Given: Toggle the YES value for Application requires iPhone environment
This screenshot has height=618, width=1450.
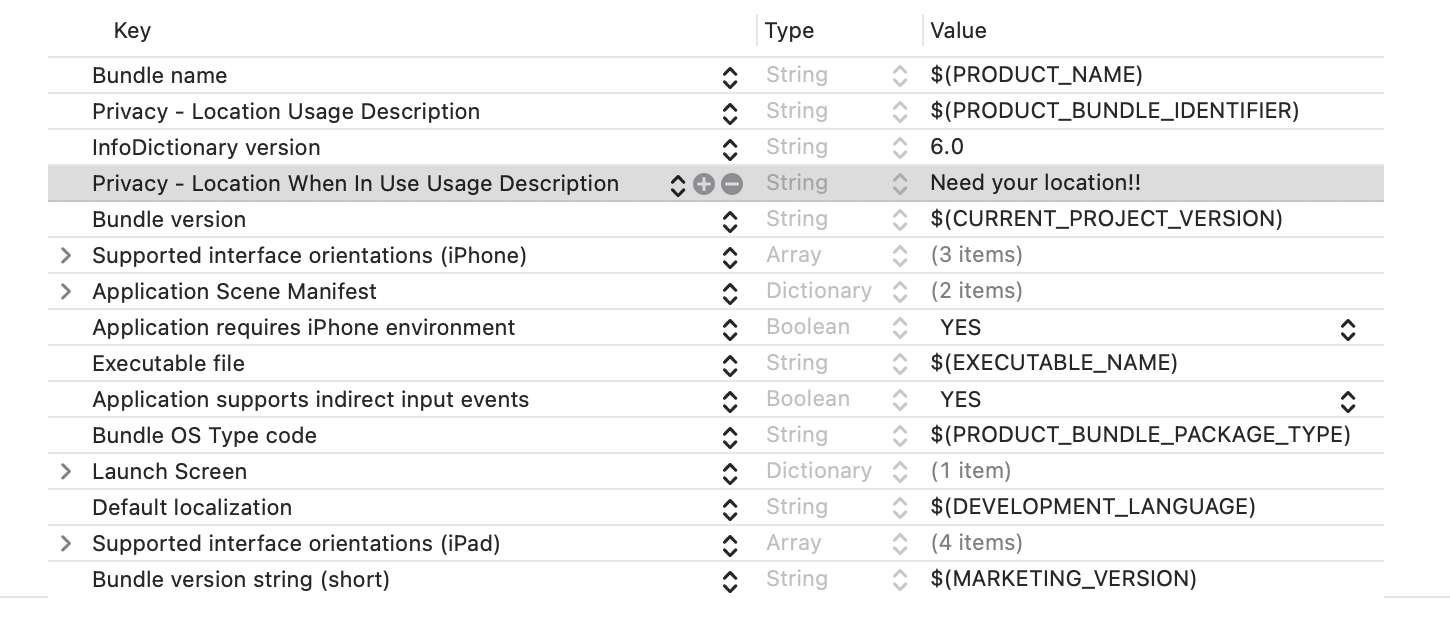Looking at the screenshot, I should [1347, 328].
